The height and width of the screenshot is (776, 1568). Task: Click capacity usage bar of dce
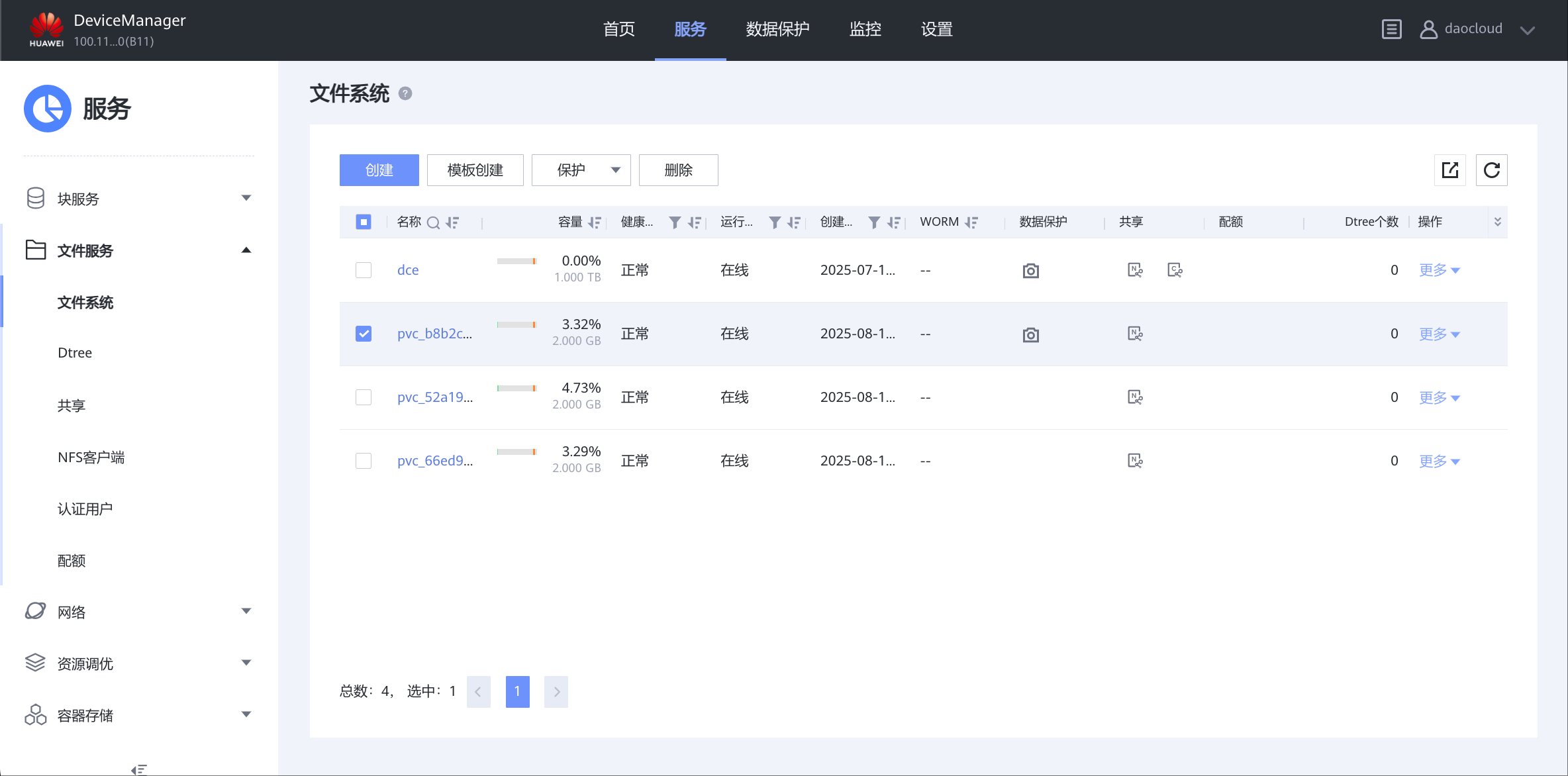click(x=516, y=261)
